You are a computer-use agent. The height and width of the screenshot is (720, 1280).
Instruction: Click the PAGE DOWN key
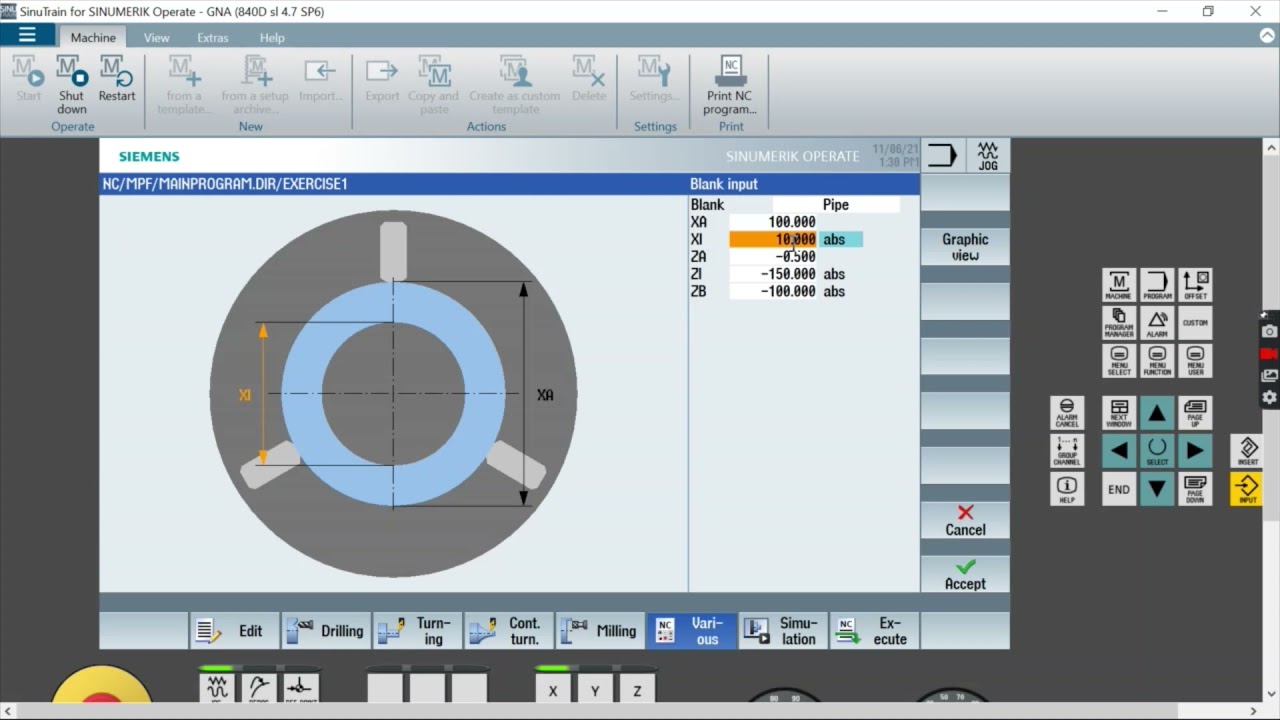click(x=1195, y=489)
